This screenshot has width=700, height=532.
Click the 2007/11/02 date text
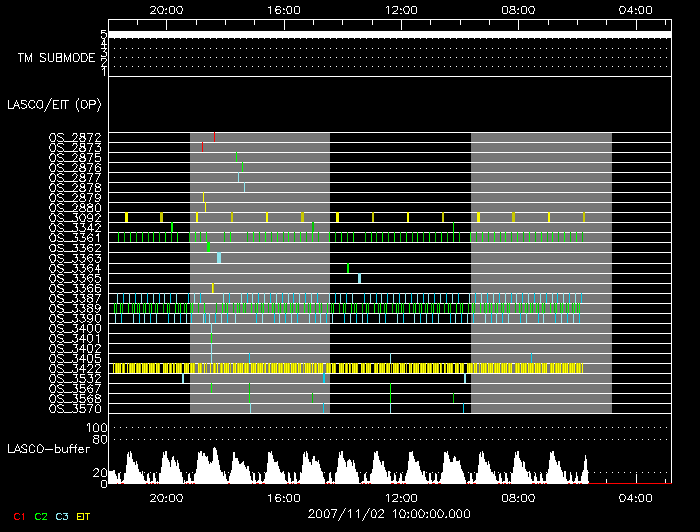coord(346,514)
